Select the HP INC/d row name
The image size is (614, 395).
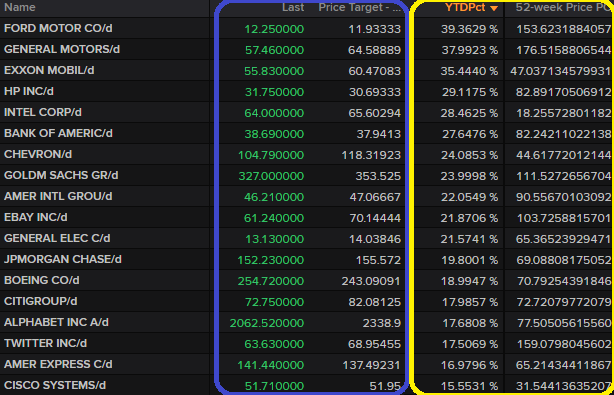tap(29, 91)
